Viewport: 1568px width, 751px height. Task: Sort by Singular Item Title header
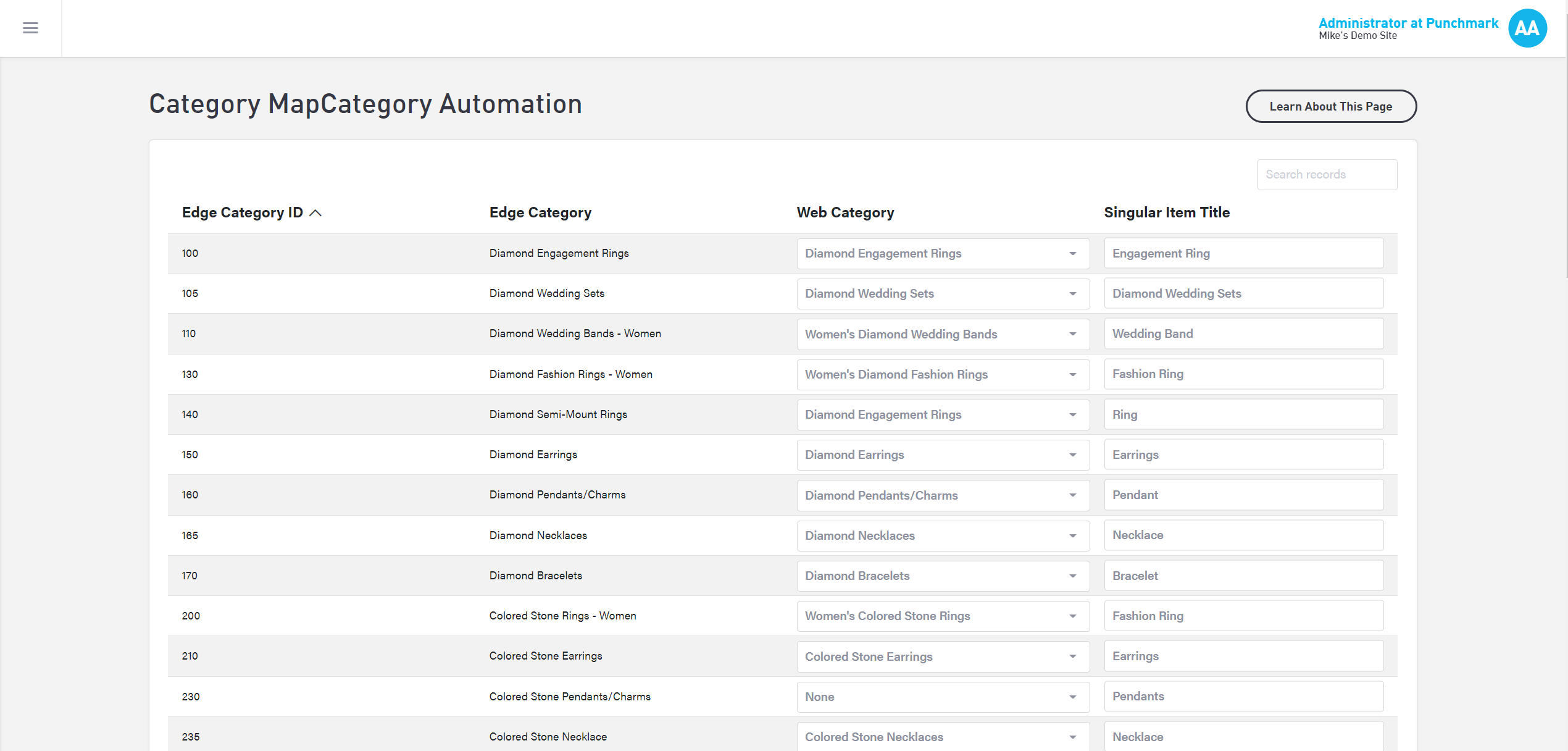pos(1166,212)
